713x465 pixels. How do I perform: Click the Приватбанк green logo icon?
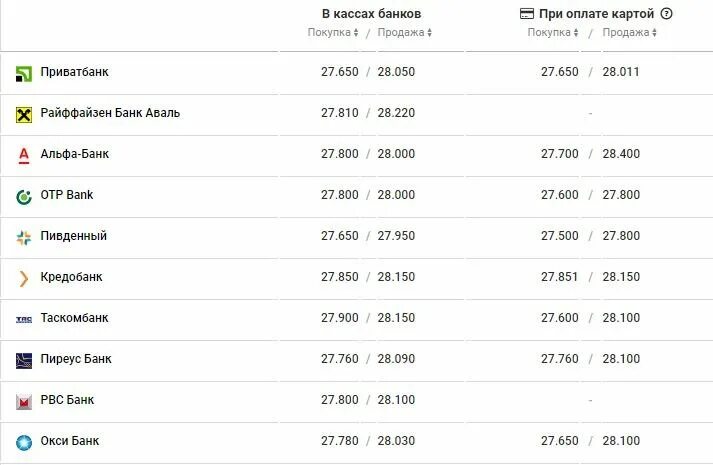coord(24,74)
